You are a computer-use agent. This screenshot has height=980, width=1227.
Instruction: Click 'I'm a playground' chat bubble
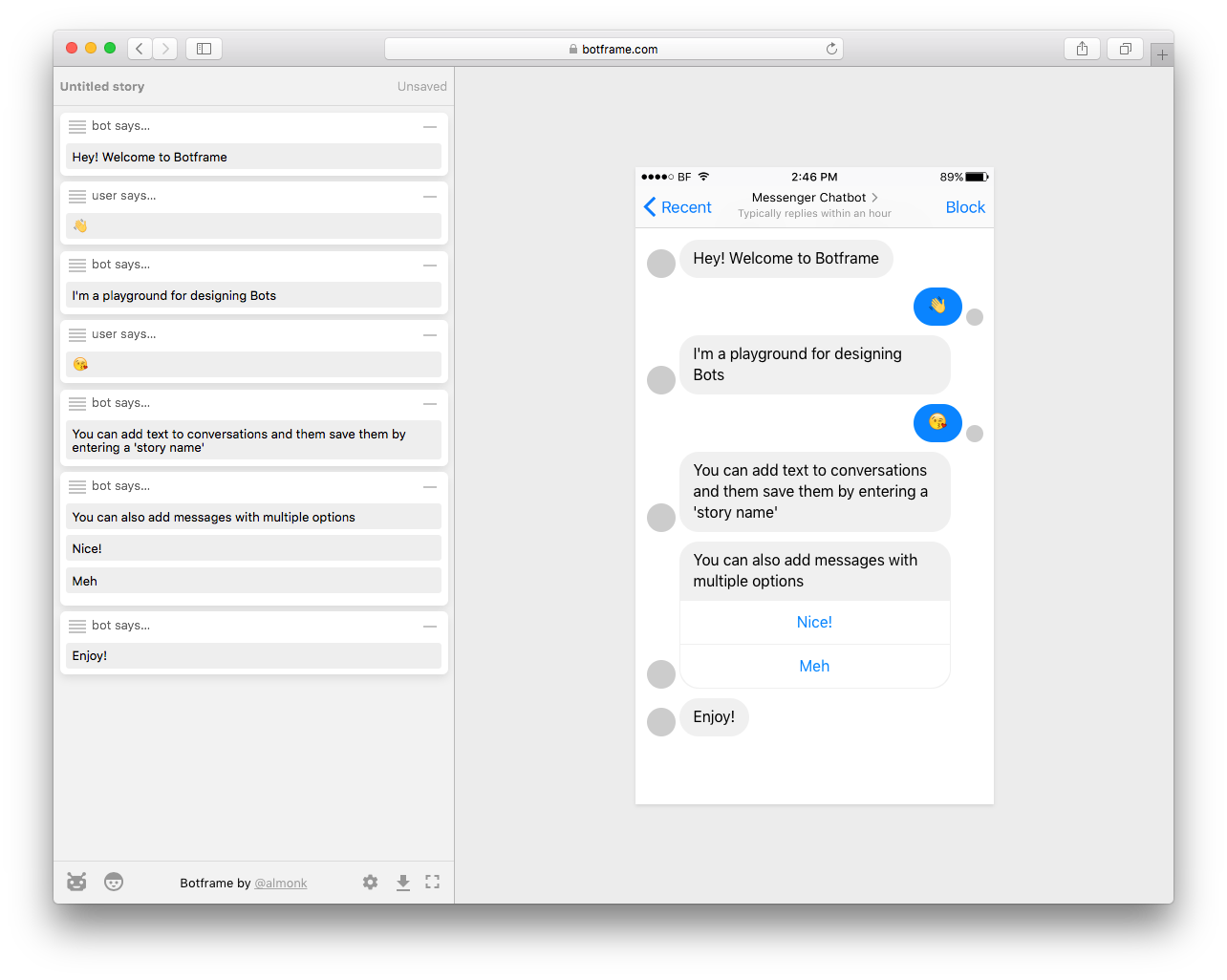click(x=815, y=365)
